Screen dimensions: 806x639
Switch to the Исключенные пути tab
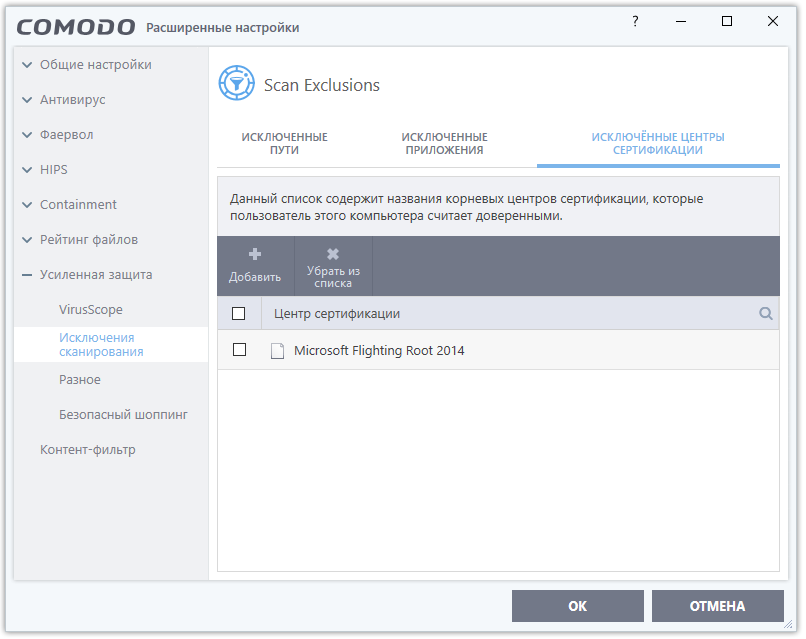tap(284, 143)
